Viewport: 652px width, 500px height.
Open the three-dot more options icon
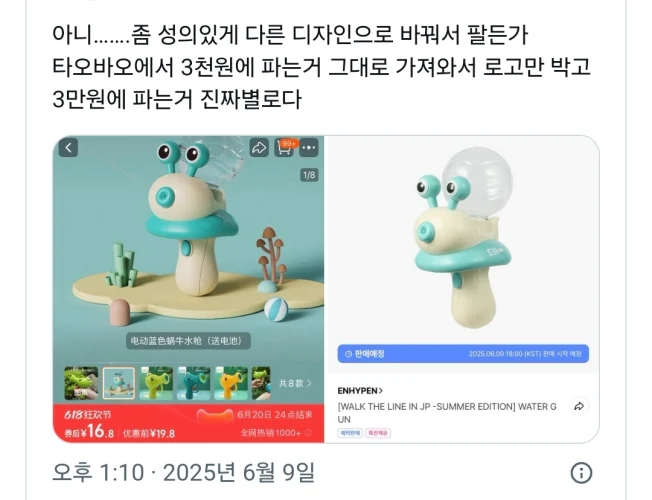click(309, 148)
